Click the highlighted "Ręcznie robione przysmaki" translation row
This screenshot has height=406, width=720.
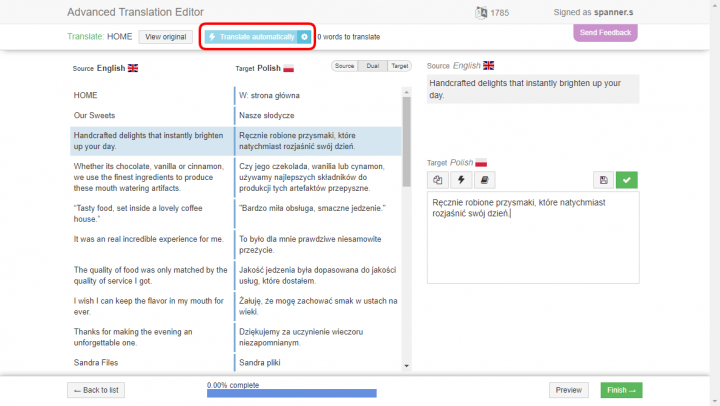318,141
